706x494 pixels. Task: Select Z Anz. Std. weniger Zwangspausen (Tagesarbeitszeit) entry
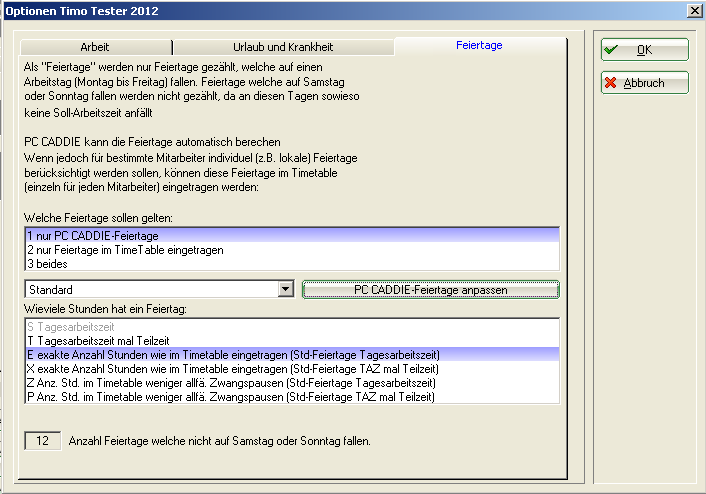point(292,383)
